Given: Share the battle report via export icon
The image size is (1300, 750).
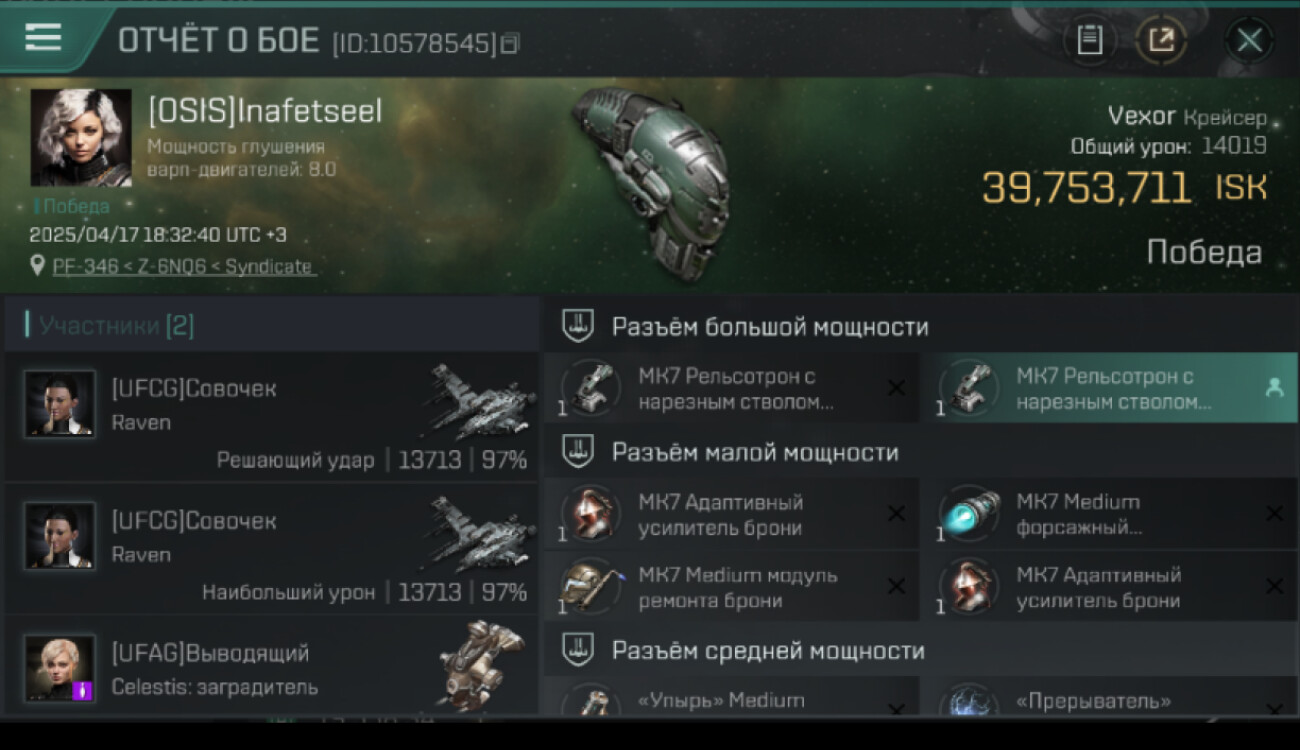Looking at the screenshot, I should 1161,40.
